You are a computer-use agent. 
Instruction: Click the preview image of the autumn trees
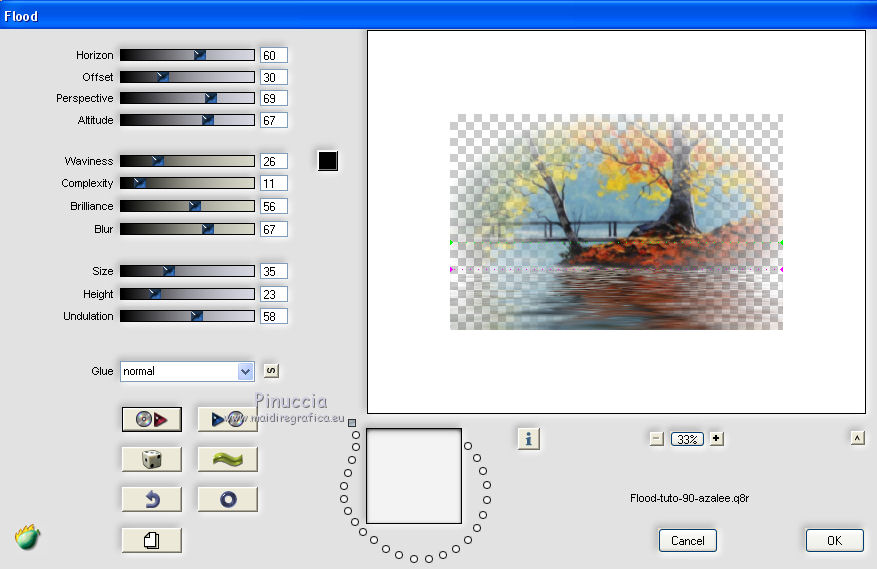[616, 222]
